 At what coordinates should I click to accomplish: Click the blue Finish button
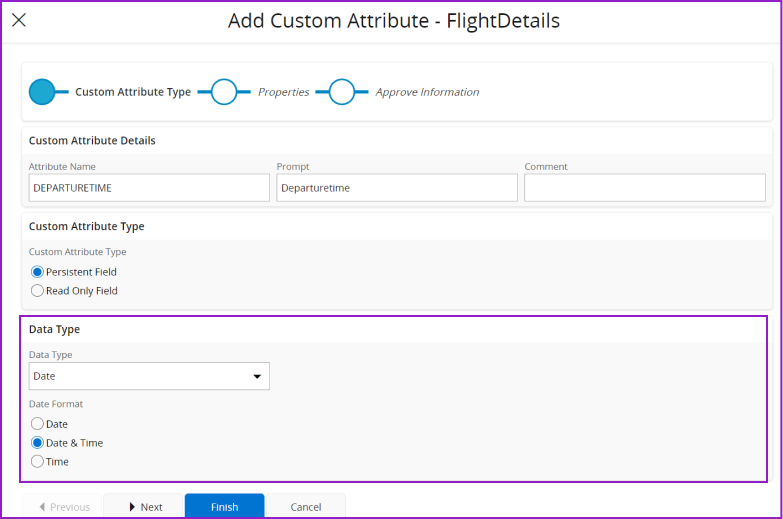pos(224,507)
